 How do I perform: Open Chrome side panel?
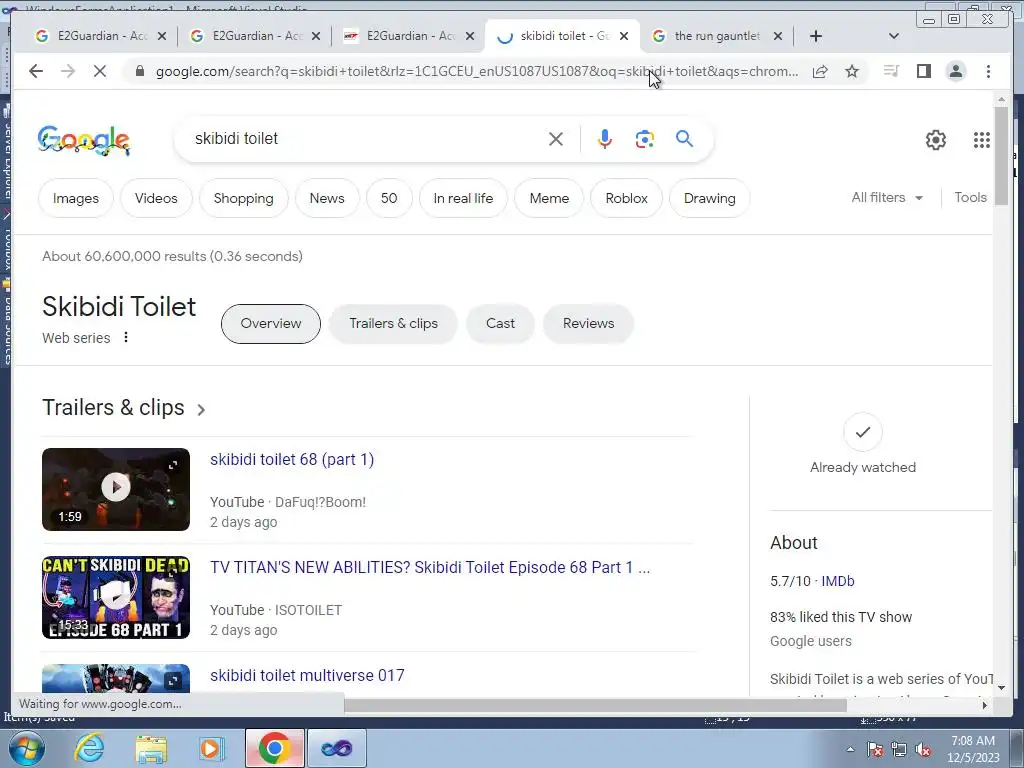coord(923,71)
